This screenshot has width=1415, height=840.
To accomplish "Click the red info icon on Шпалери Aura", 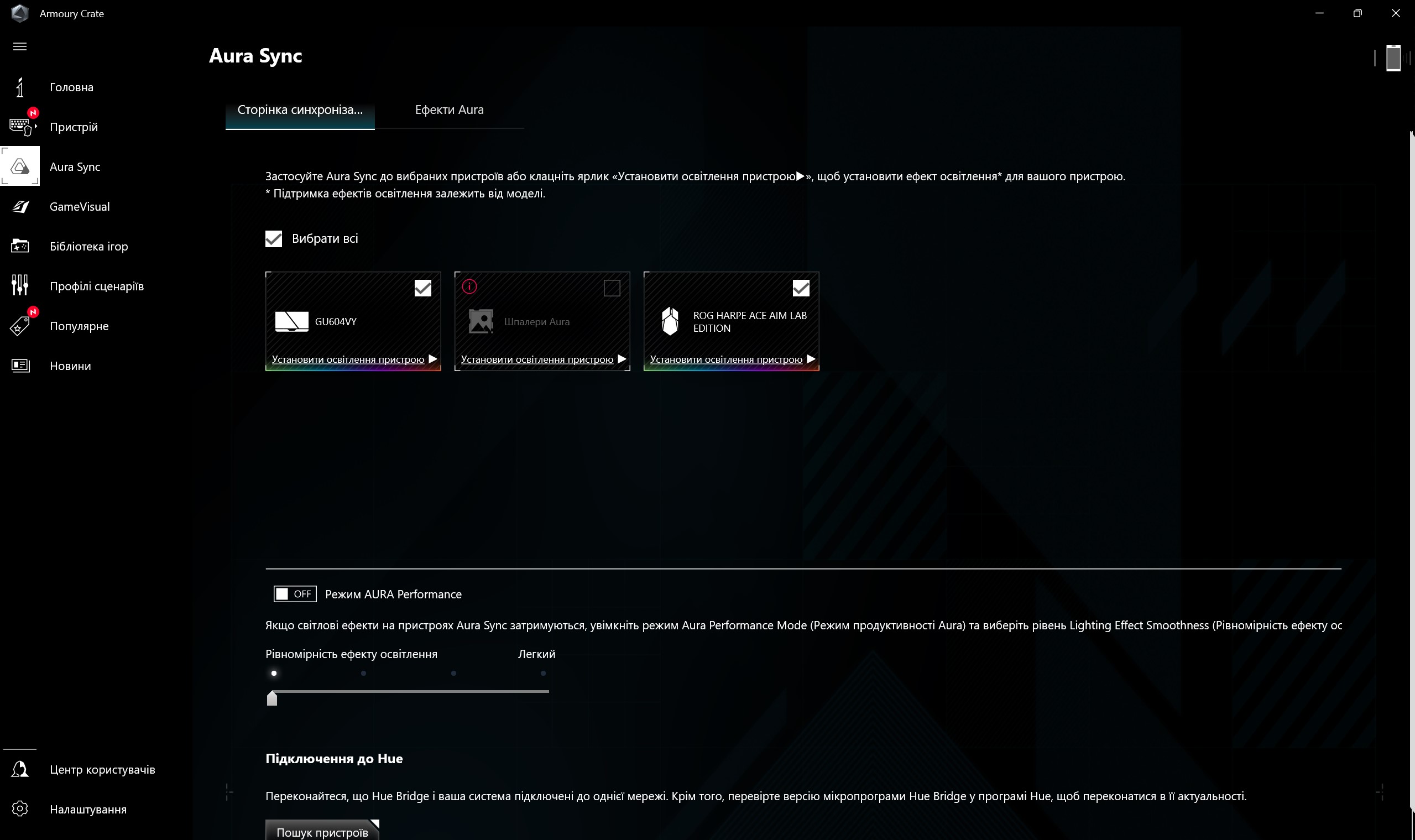I will [x=469, y=286].
